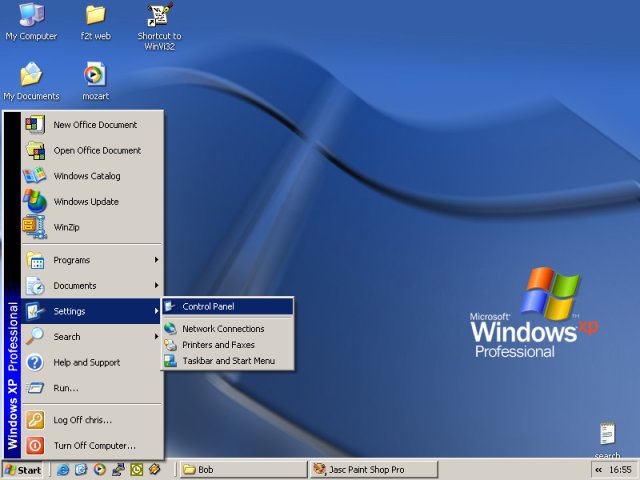Open the Run... dialog
Image resolution: width=640 pixels, height=480 pixels.
[x=92, y=388]
